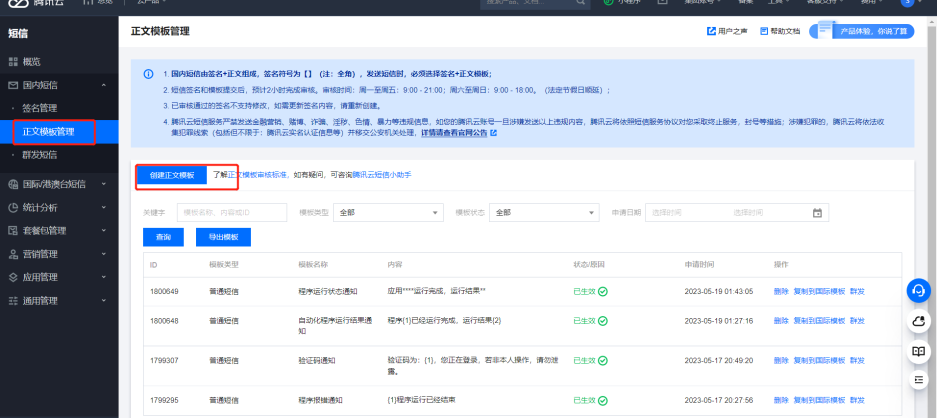Click the 已生效 status of template 1799307
The width and height of the screenshot is (937, 418).
point(590,361)
